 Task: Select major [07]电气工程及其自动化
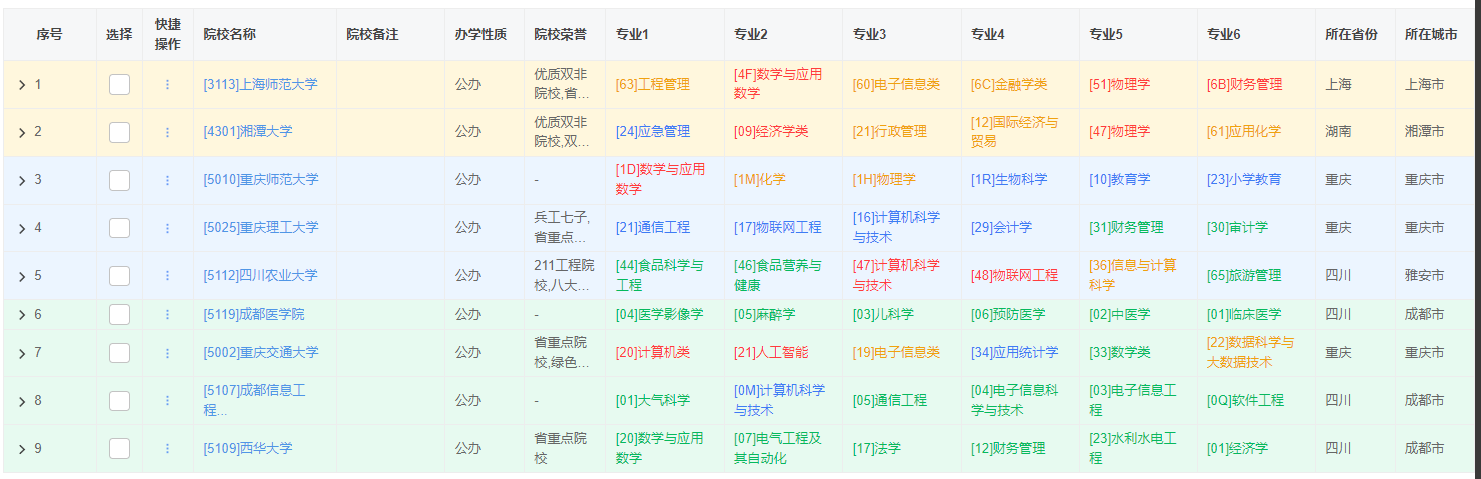778,448
